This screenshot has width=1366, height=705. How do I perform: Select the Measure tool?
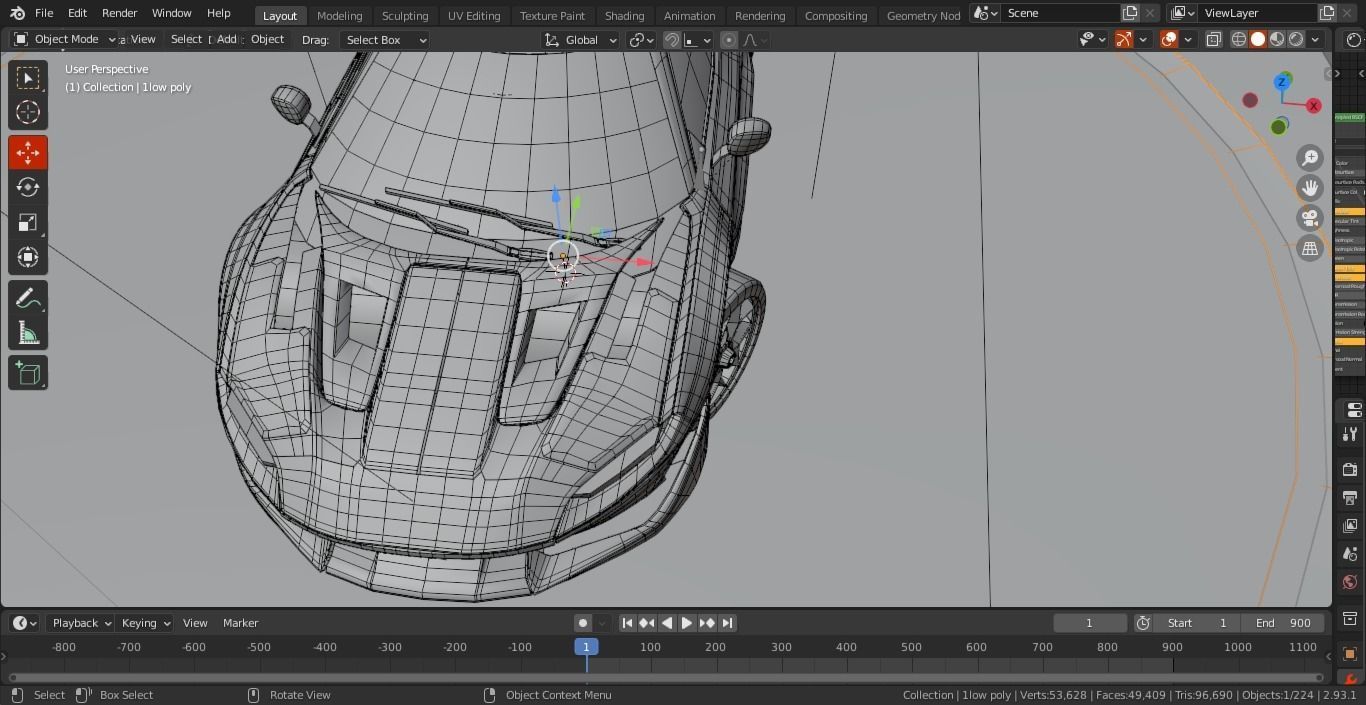[x=28, y=334]
